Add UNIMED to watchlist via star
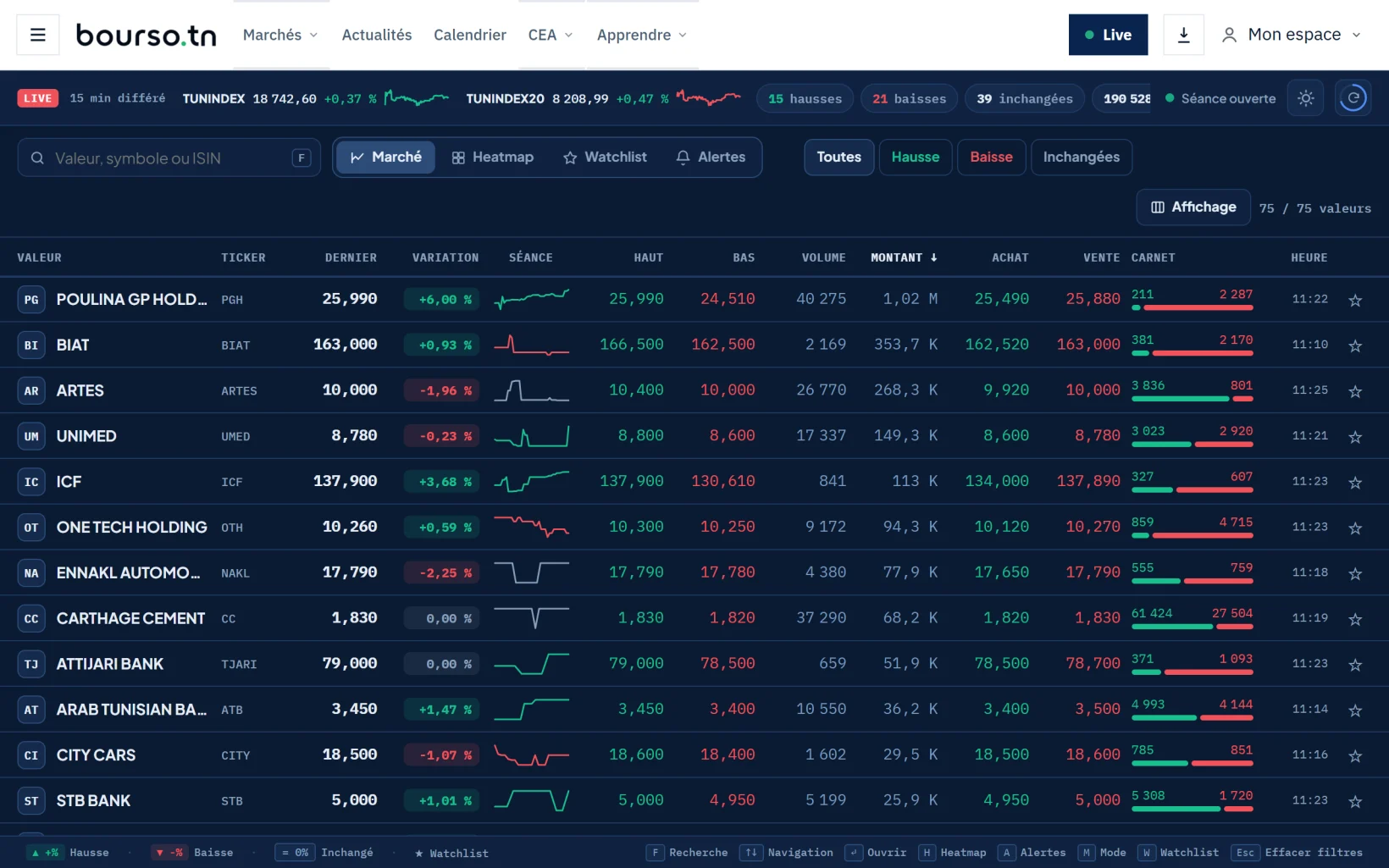 point(1355,437)
